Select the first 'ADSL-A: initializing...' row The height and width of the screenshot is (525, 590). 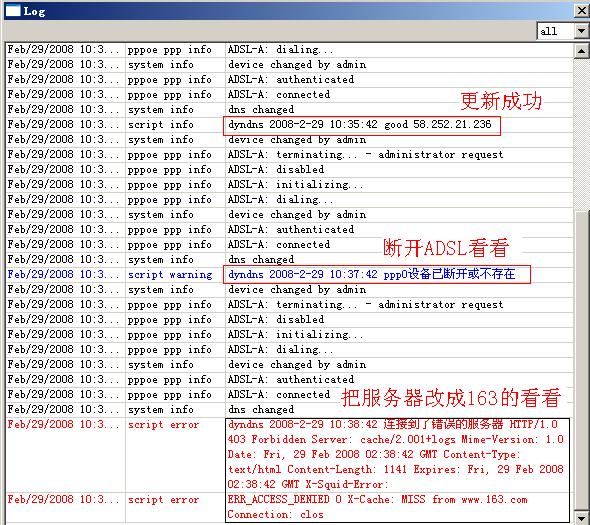tap(289, 184)
